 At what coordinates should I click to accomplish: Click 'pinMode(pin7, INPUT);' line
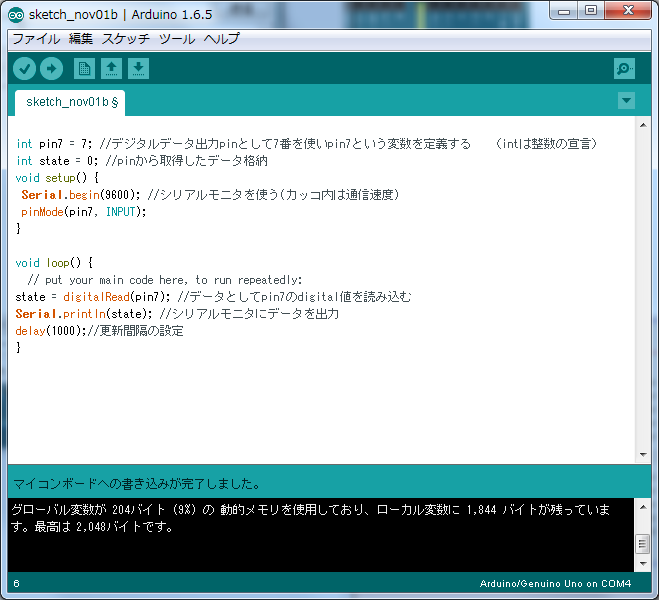pyautogui.click(x=84, y=212)
